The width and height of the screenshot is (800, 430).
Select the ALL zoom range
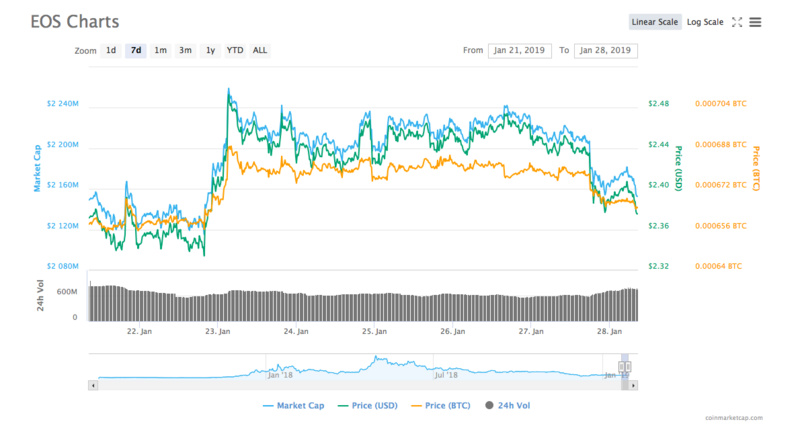pos(260,50)
